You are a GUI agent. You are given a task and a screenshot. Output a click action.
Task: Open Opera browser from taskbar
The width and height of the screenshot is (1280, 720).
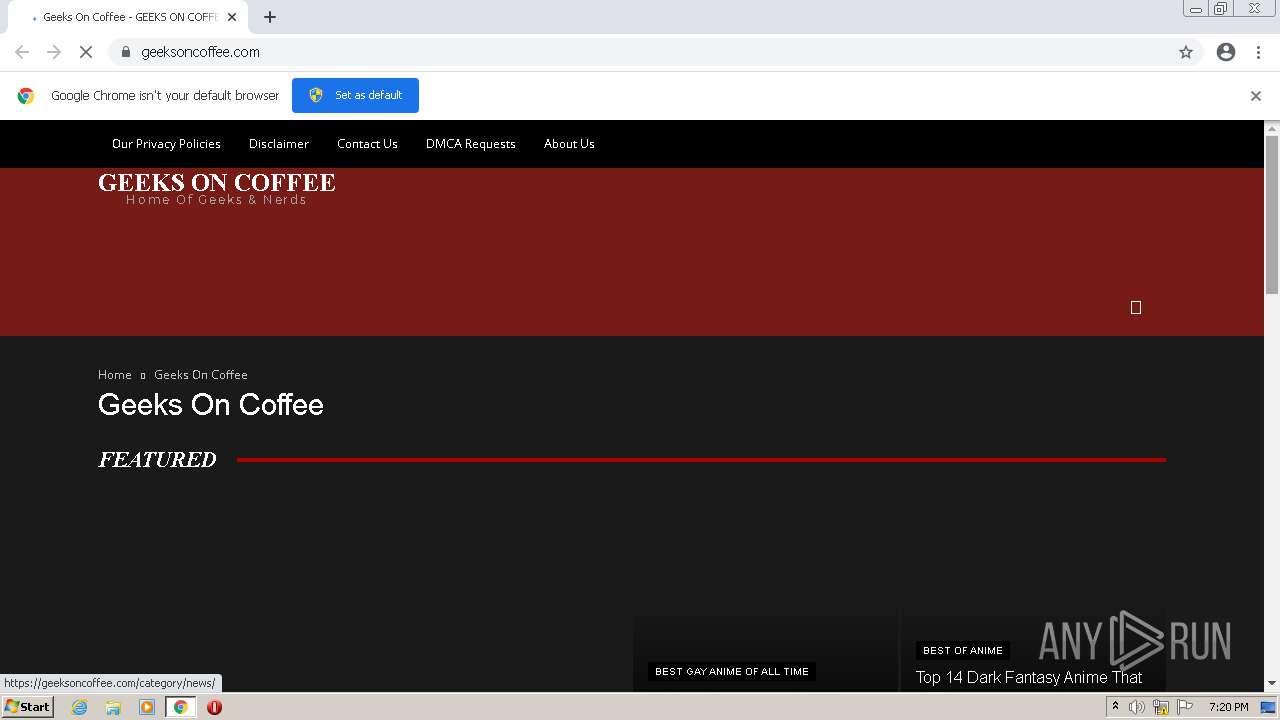[x=214, y=707]
